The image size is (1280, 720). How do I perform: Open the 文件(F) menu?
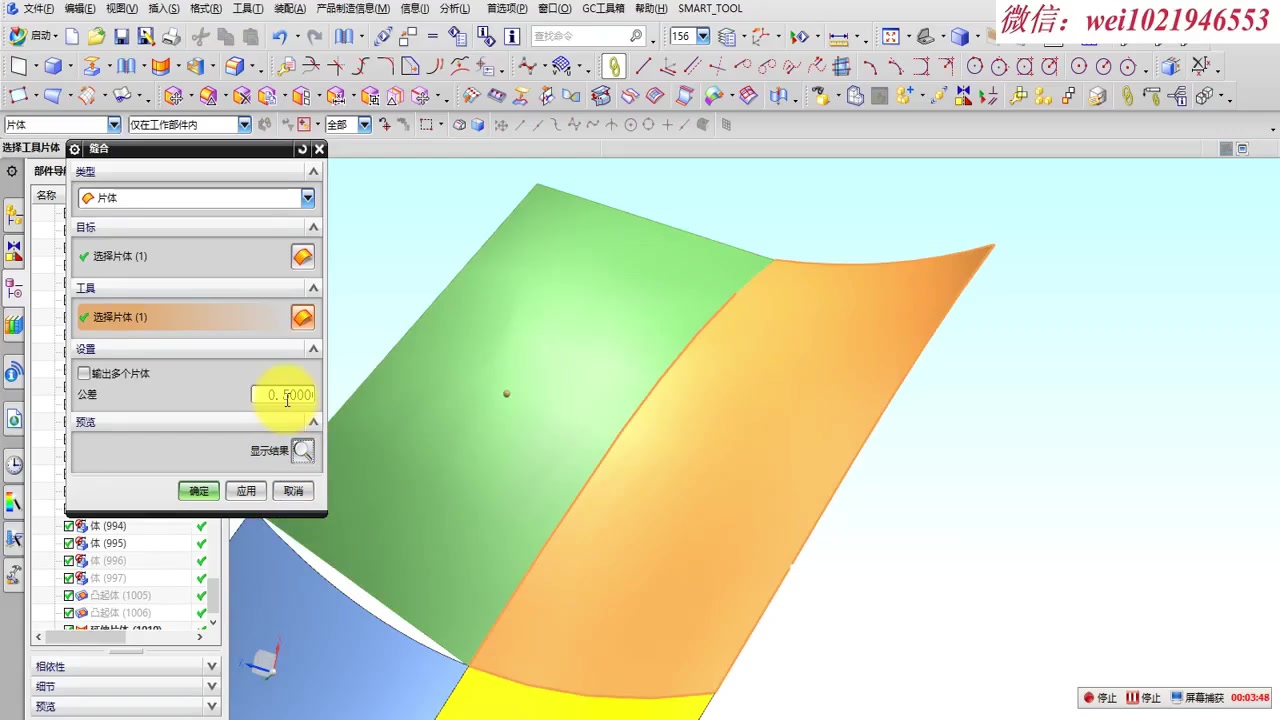point(38,9)
